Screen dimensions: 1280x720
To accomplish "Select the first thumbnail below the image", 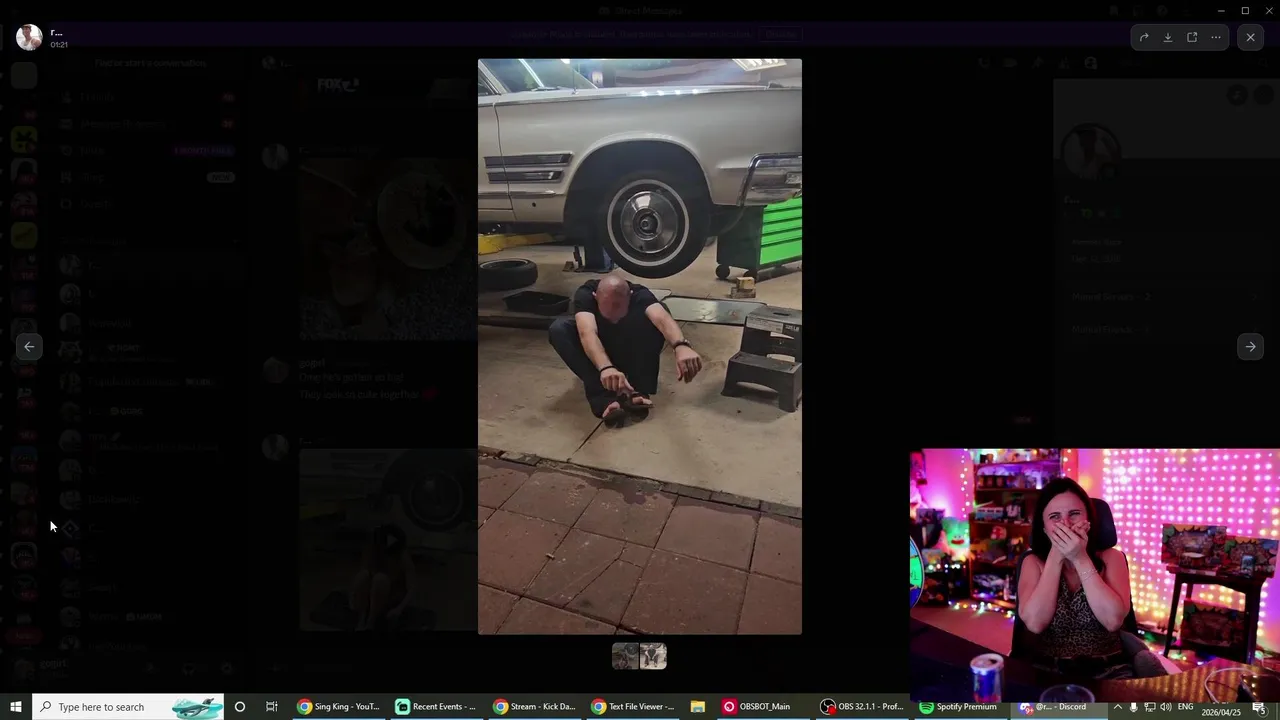I will (x=625, y=656).
